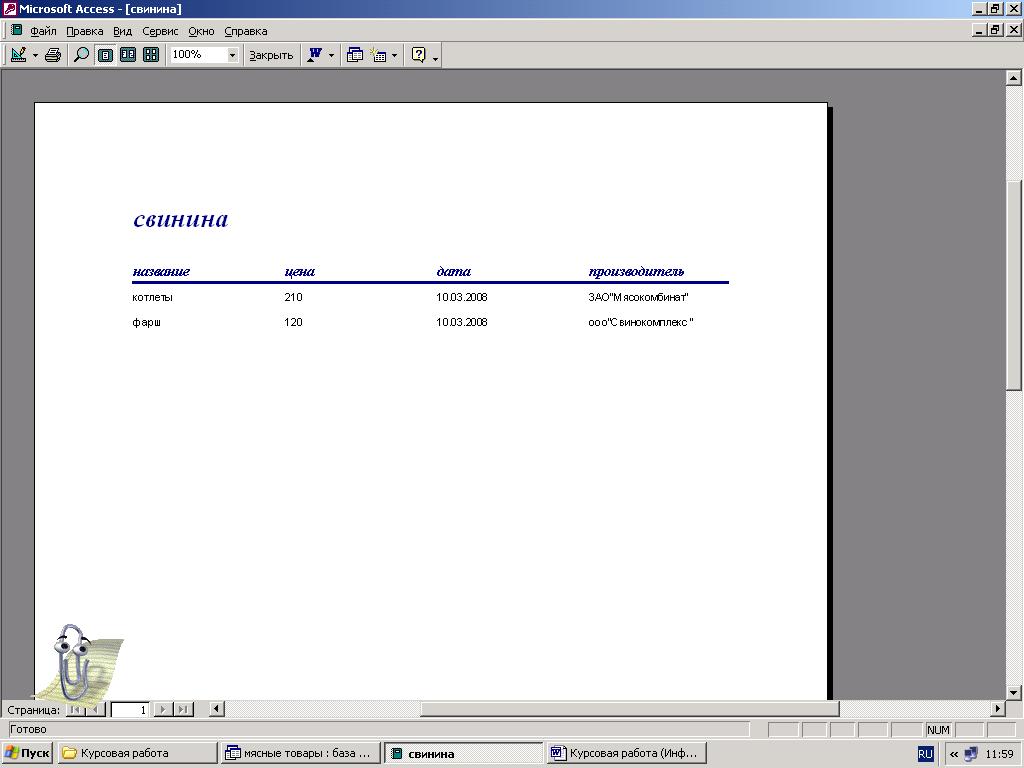This screenshot has height=768, width=1024.
Task: Open the Вид menu
Action: click(123, 31)
